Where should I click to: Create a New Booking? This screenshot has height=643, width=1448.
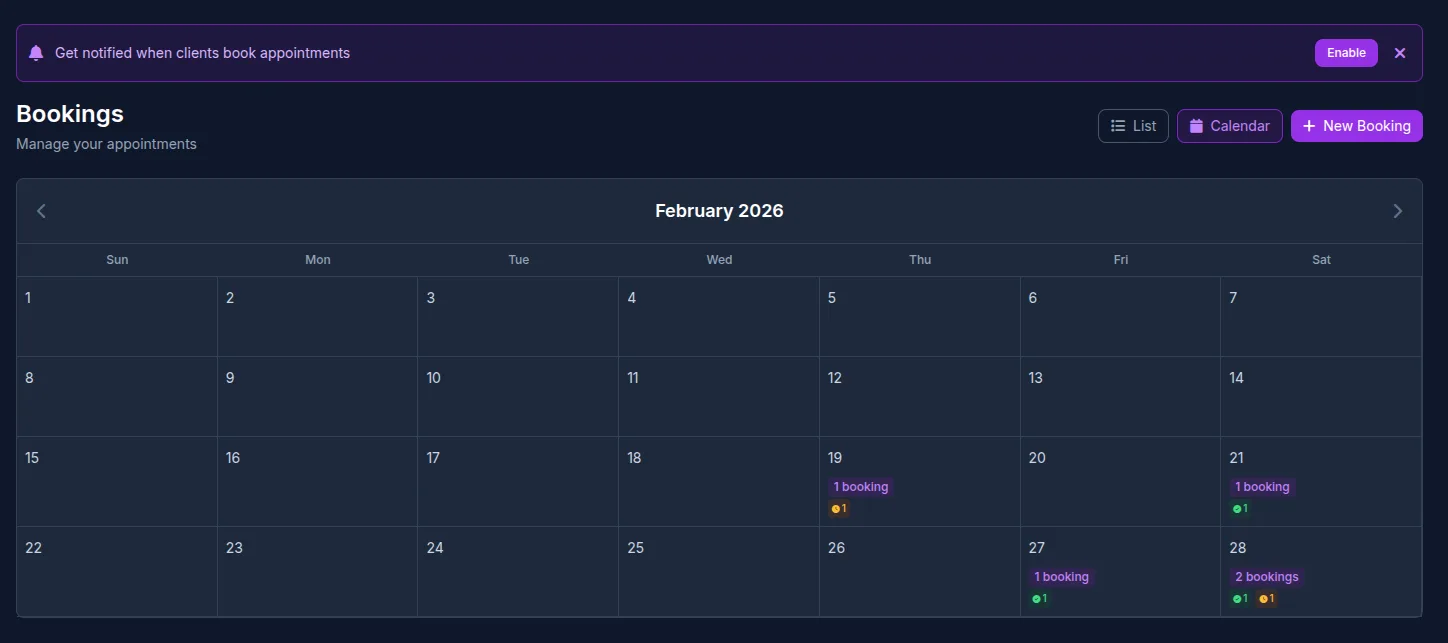(x=1356, y=125)
